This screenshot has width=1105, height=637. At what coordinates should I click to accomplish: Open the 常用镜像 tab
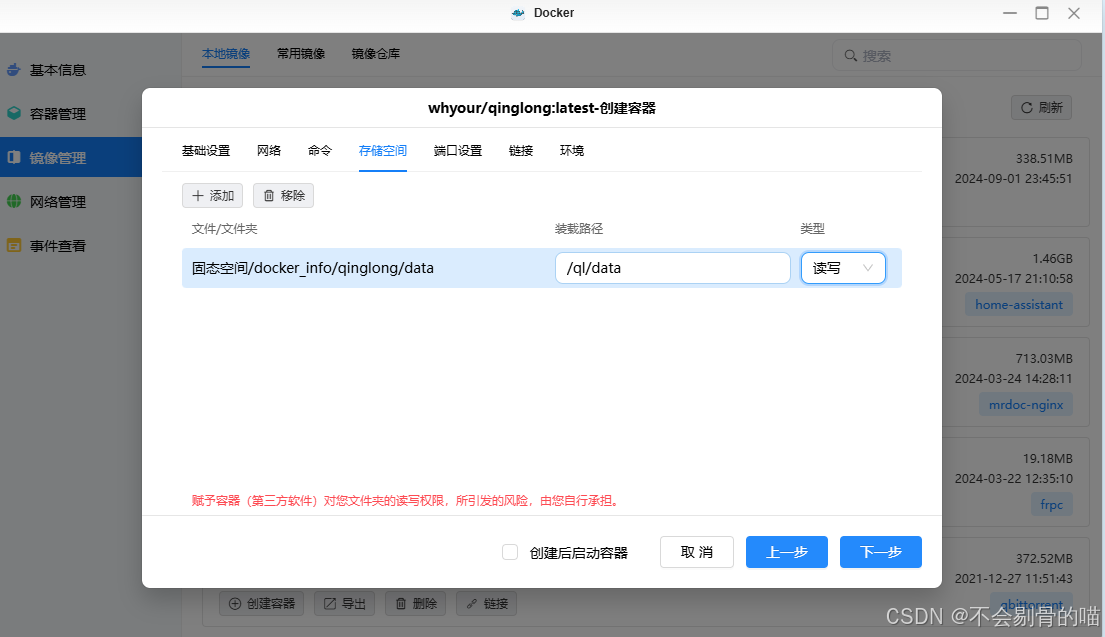[301, 54]
